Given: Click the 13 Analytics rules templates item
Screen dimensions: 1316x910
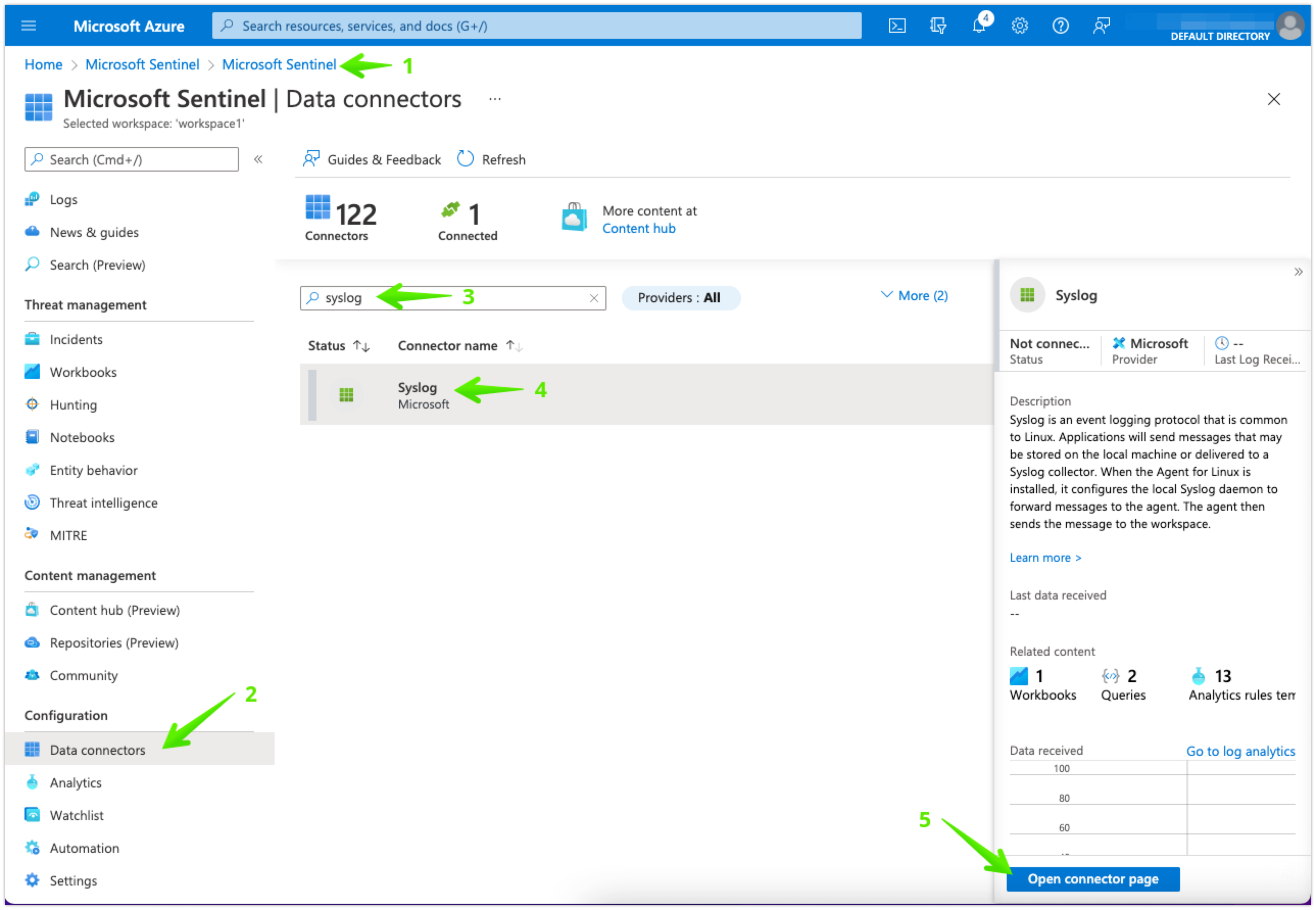Looking at the screenshot, I should [1241, 684].
